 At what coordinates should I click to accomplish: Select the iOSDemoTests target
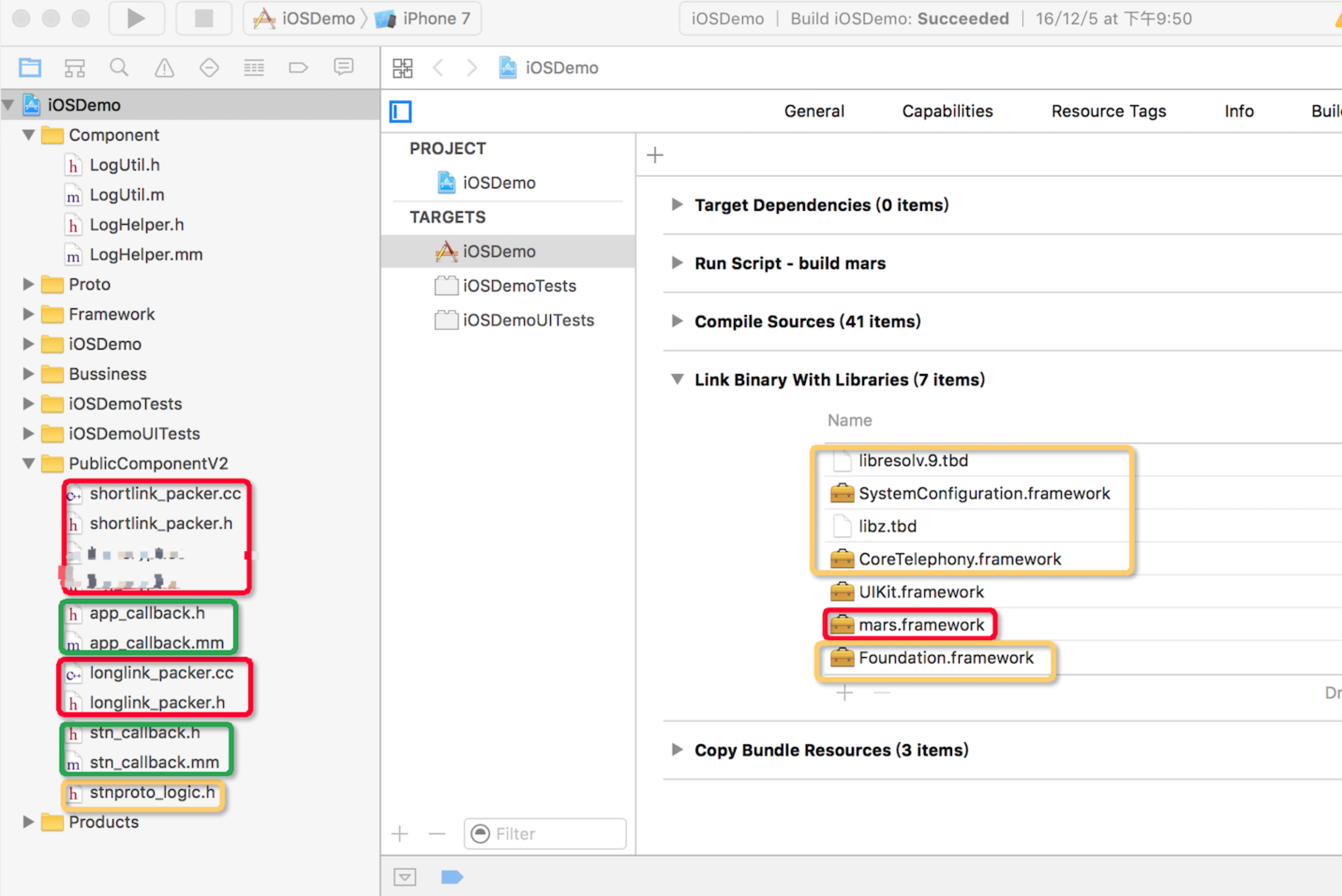519,286
